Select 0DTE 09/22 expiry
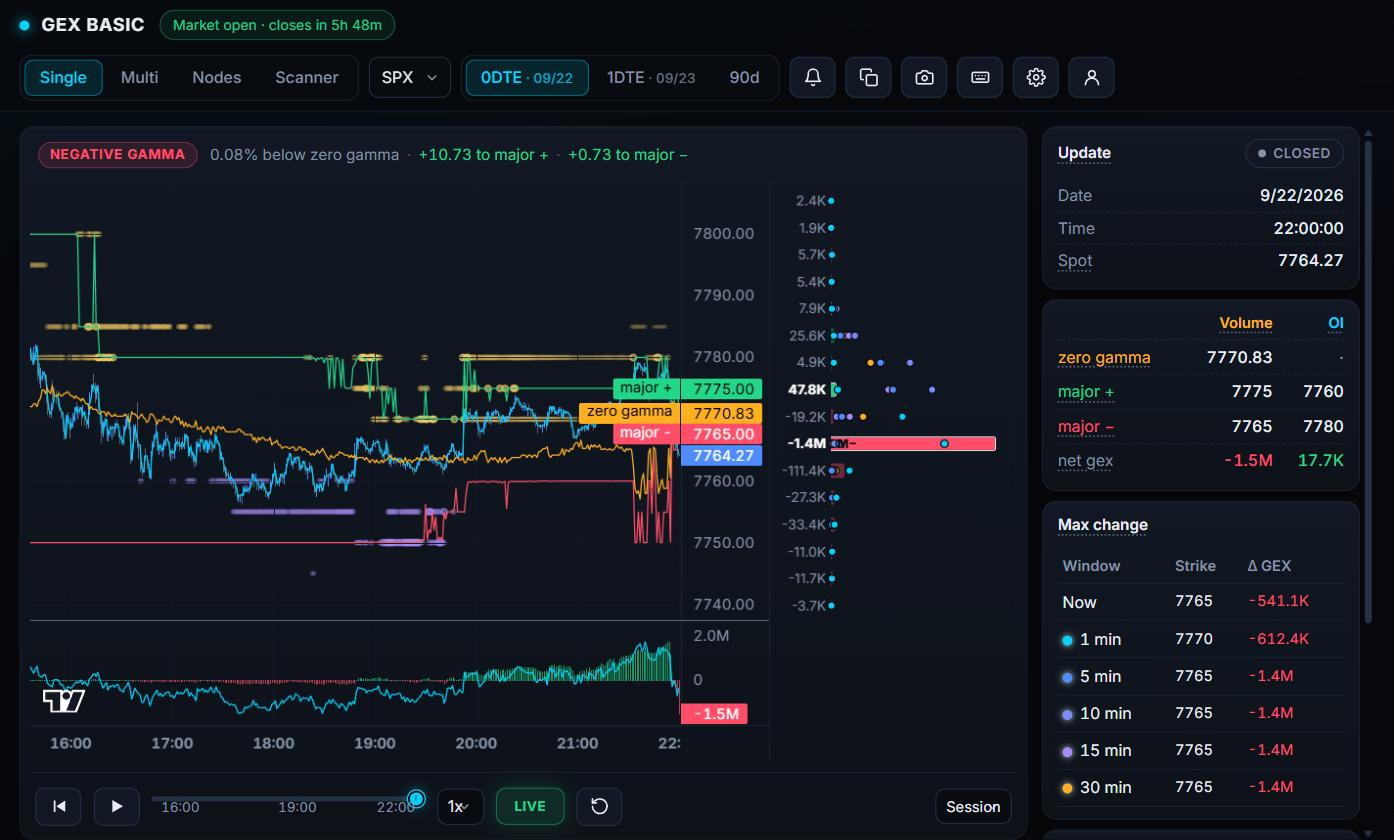Screen dimensions: 1394x840 [x=527, y=77]
